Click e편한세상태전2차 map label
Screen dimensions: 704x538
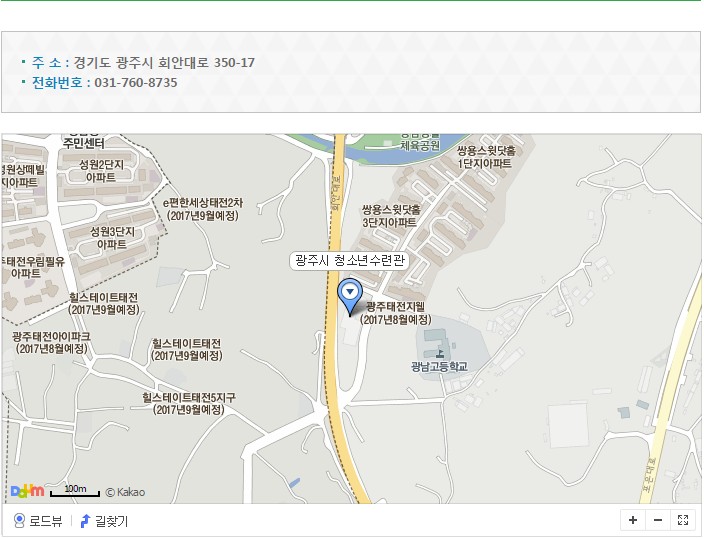coord(202,209)
